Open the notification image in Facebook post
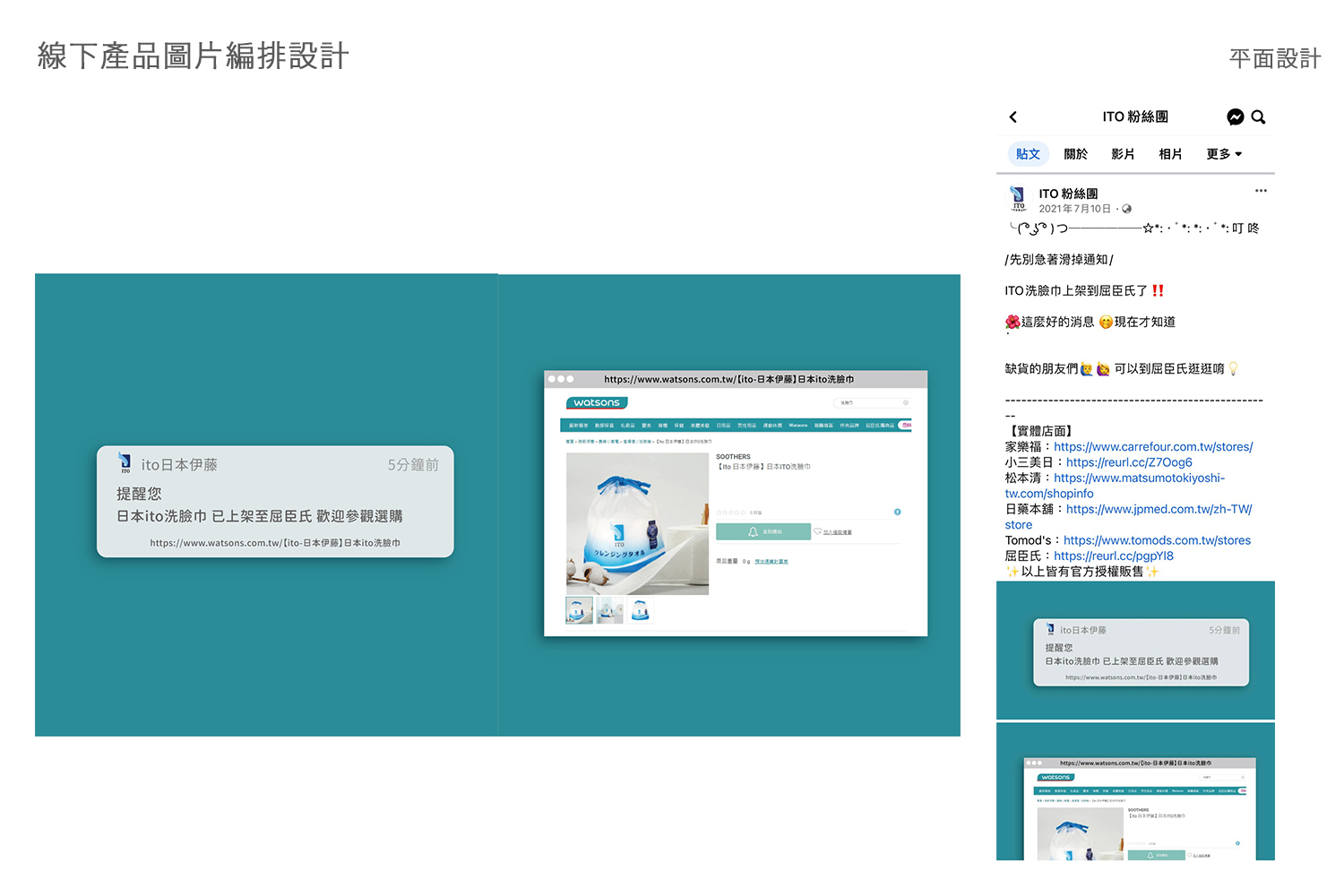The height and width of the screenshot is (896, 1344). click(1135, 650)
